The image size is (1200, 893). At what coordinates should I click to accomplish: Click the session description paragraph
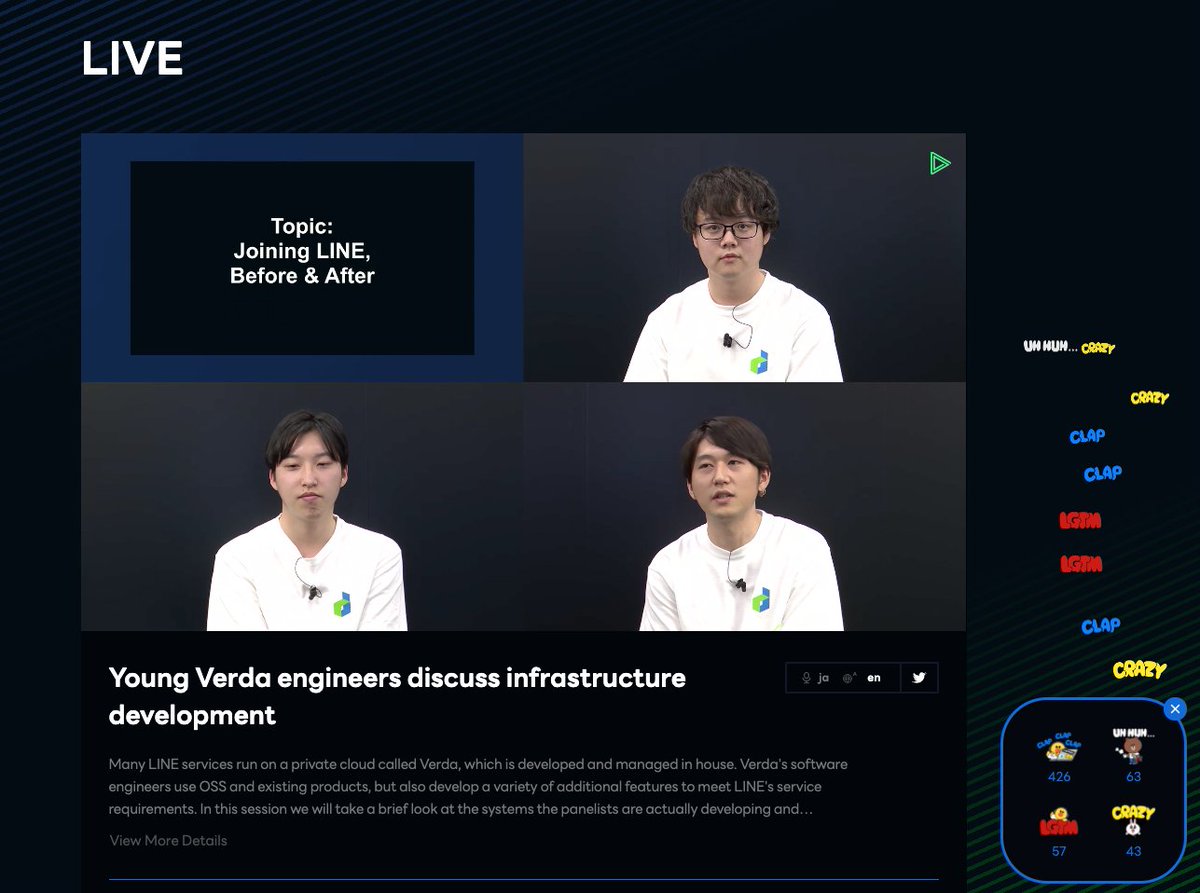point(478,787)
